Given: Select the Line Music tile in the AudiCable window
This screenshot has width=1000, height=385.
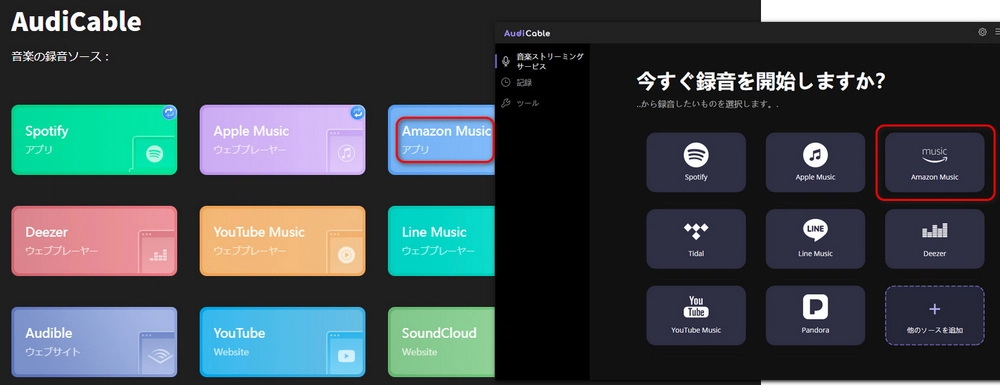Looking at the screenshot, I should coord(815,239).
